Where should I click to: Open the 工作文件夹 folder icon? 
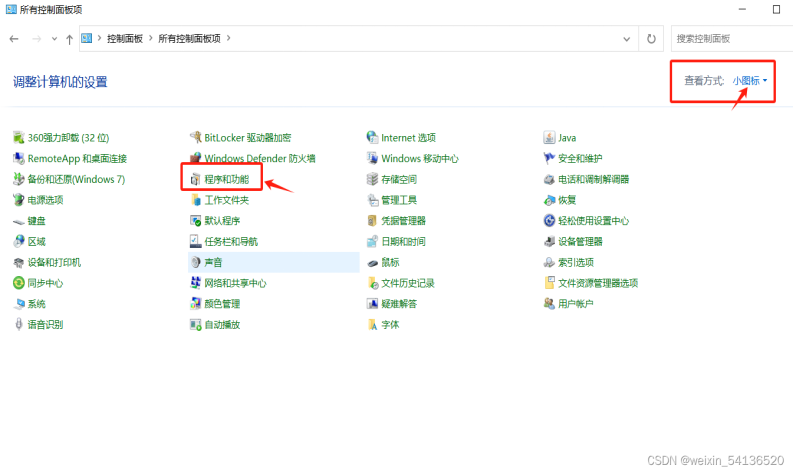pos(195,200)
